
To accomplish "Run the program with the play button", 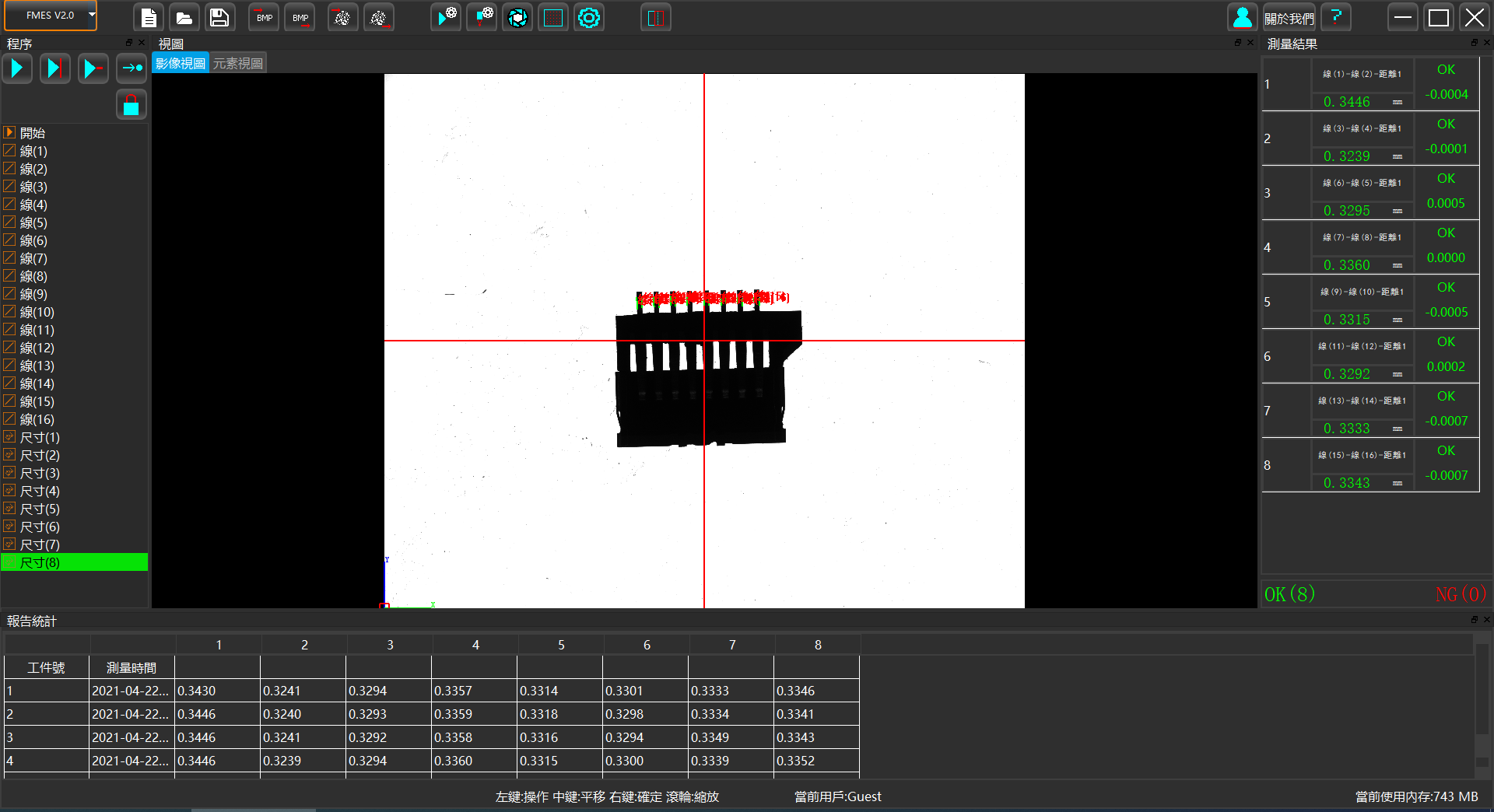I will pyautogui.click(x=17, y=68).
